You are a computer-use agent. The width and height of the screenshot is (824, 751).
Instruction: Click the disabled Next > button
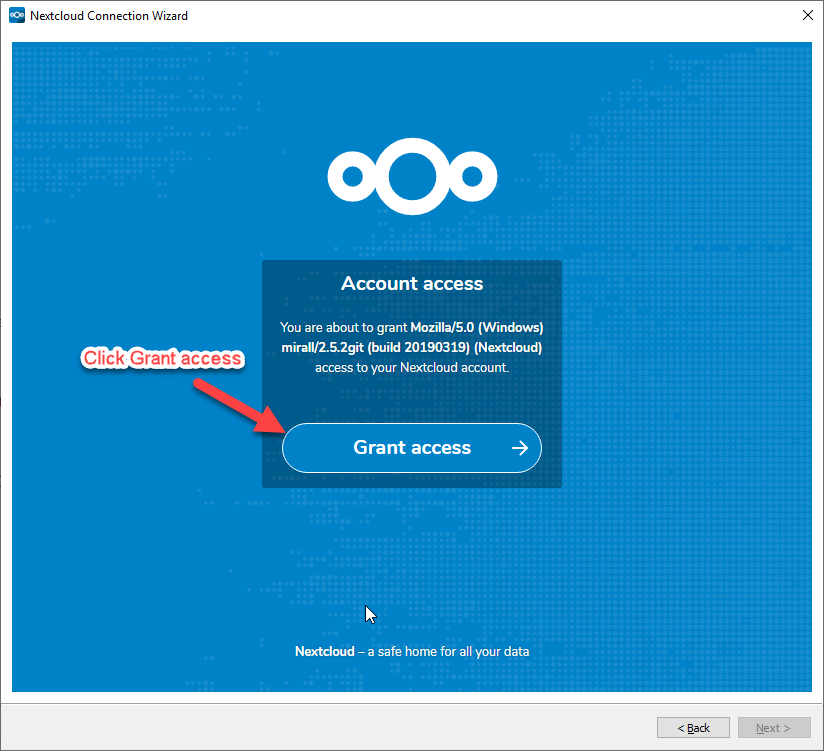point(774,727)
